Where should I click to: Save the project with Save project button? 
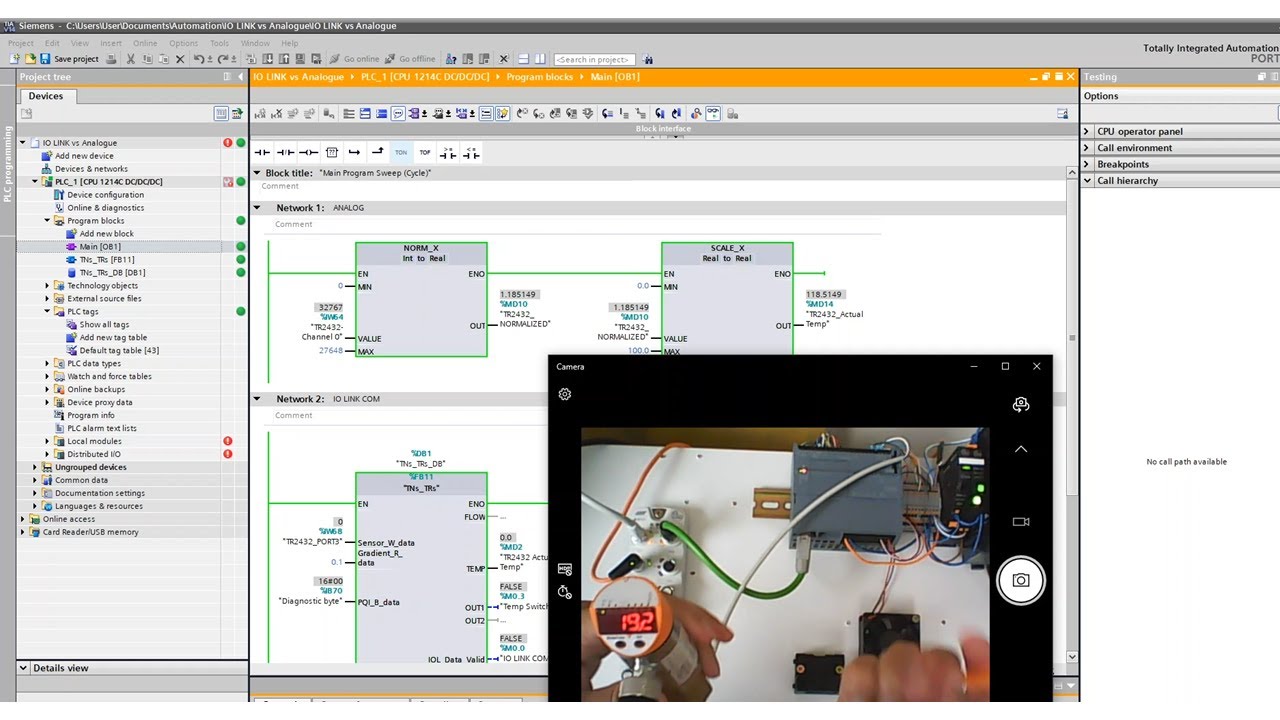69,59
